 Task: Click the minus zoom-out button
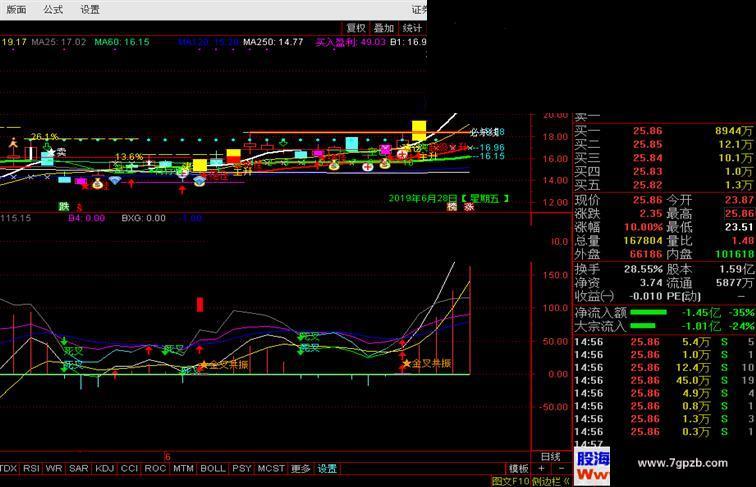tap(561, 468)
